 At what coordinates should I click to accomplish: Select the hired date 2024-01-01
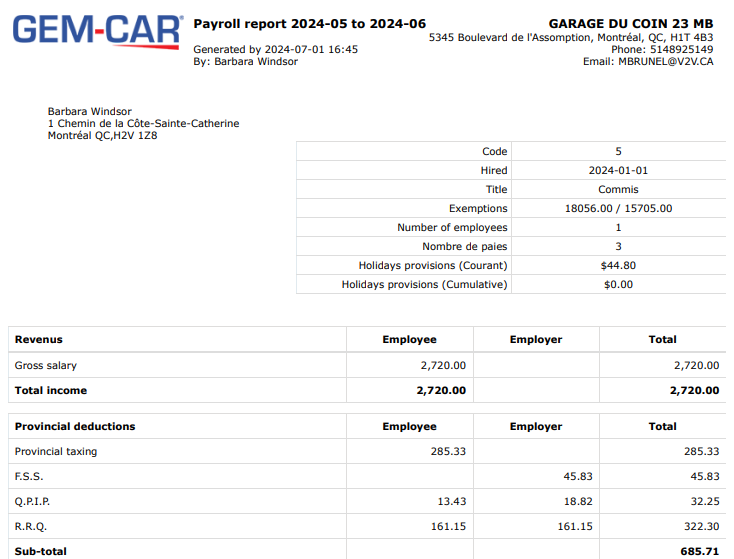pos(618,171)
